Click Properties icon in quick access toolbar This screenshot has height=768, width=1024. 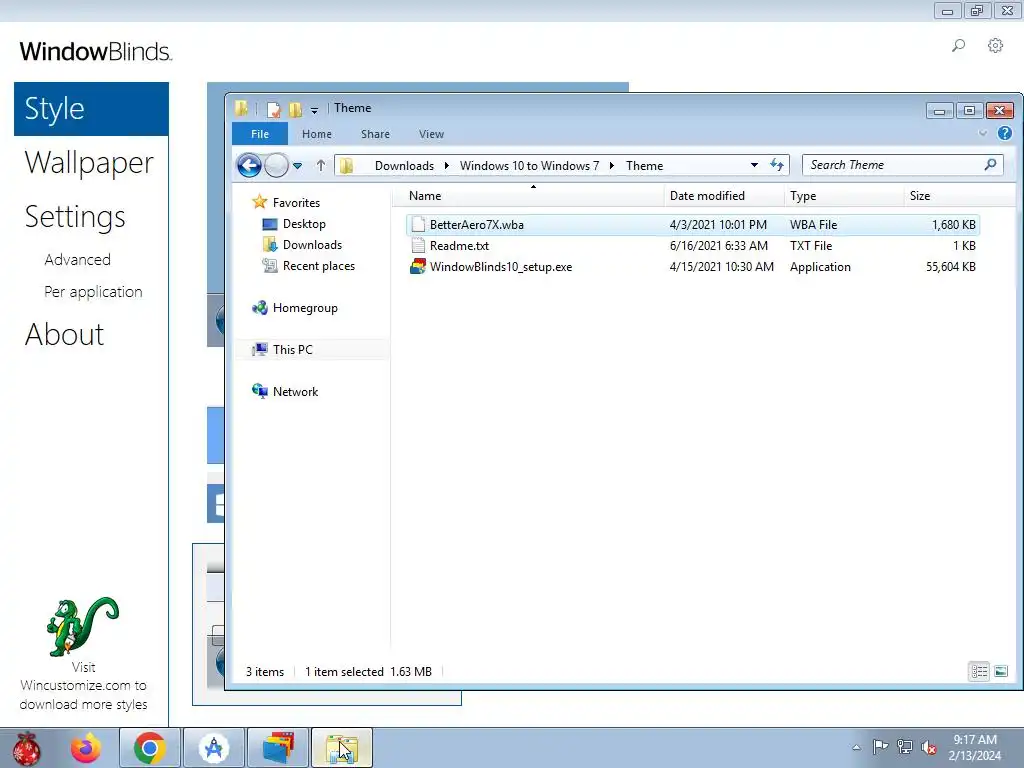(274, 109)
